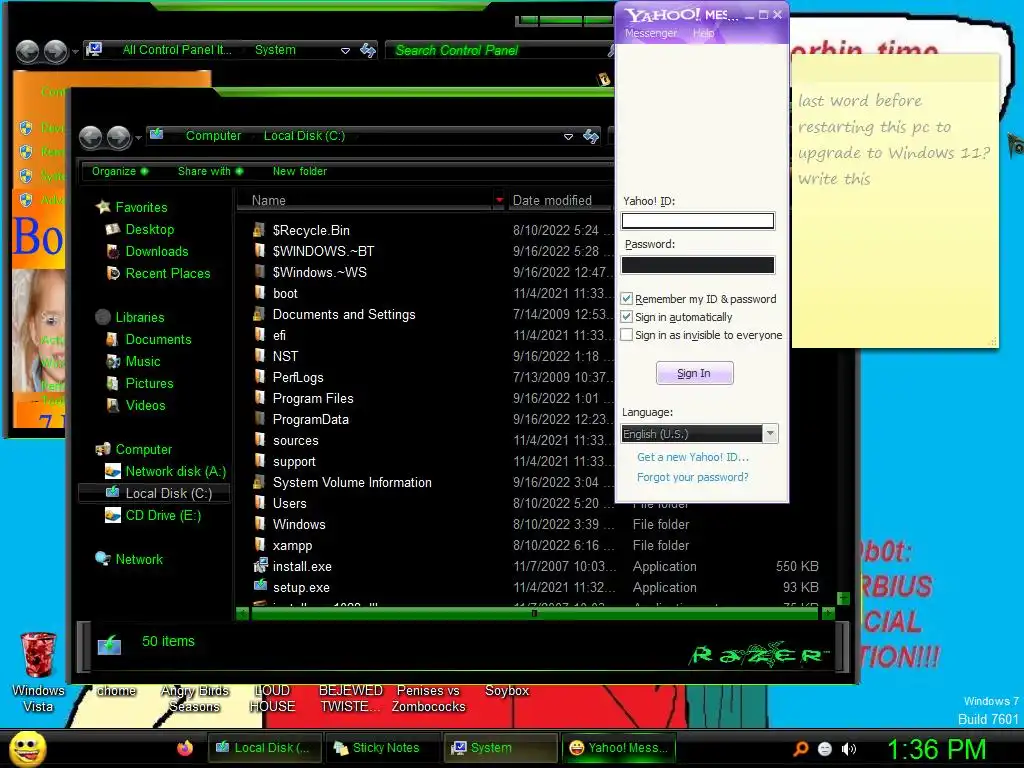Focus the Yahoo! ID input field
The height and width of the screenshot is (768, 1024).
(697, 221)
